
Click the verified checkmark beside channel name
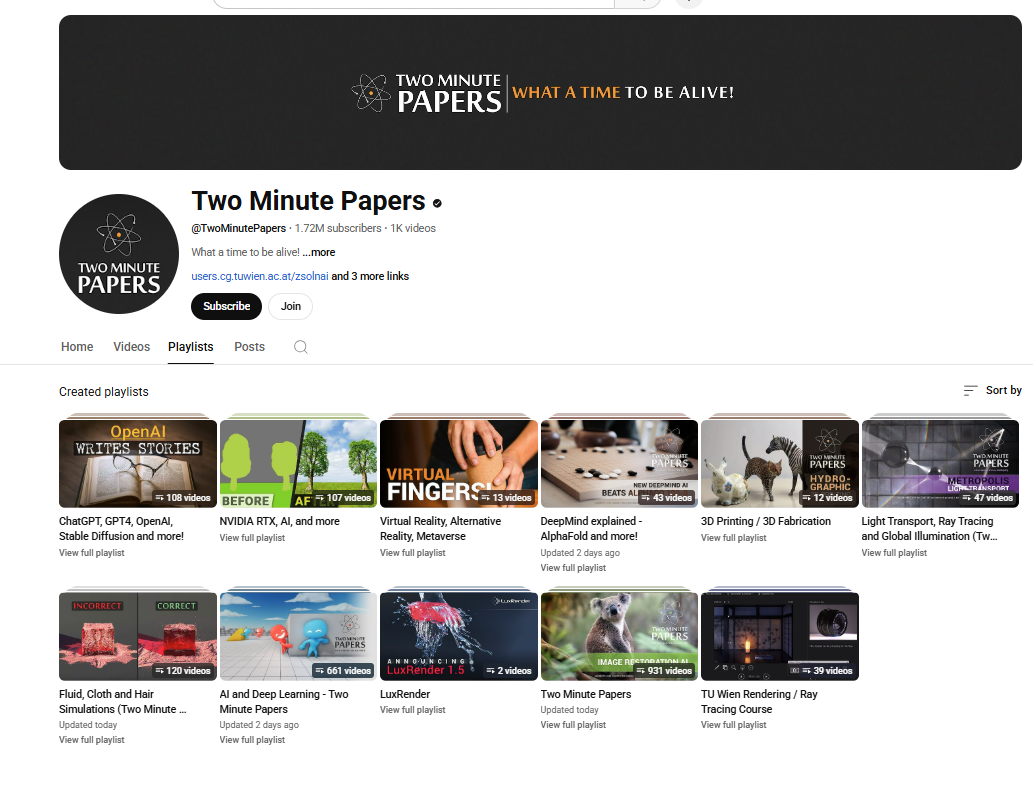point(437,202)
